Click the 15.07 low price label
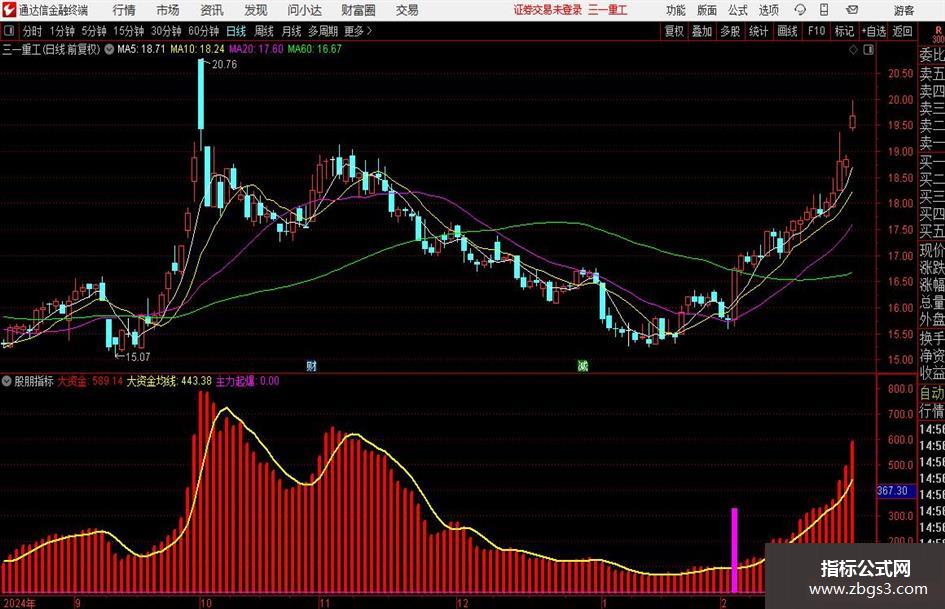The width and height of the screenshot is (945, 609). click(137, 357)
